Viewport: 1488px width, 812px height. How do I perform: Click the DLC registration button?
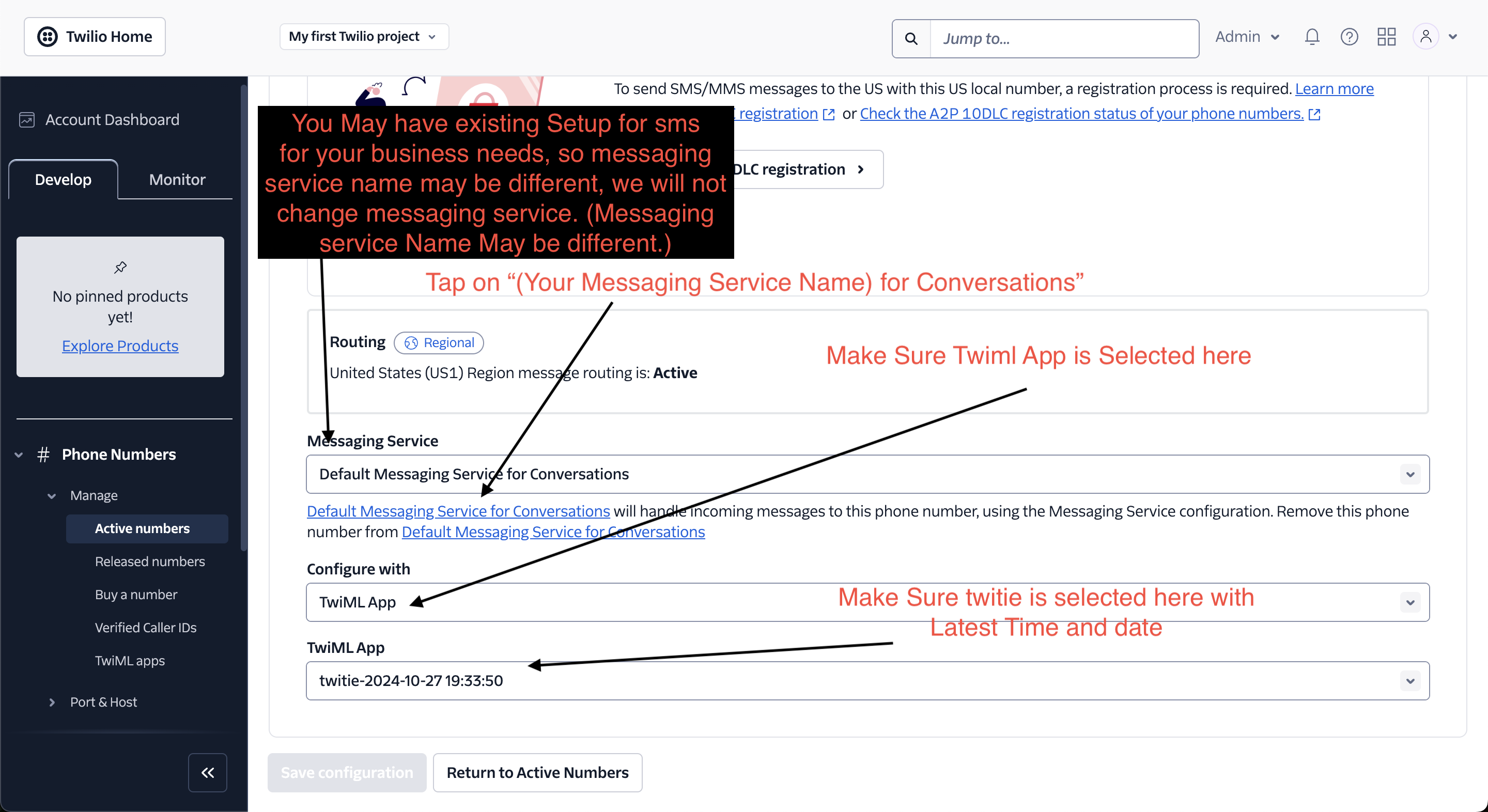(808, 169)
